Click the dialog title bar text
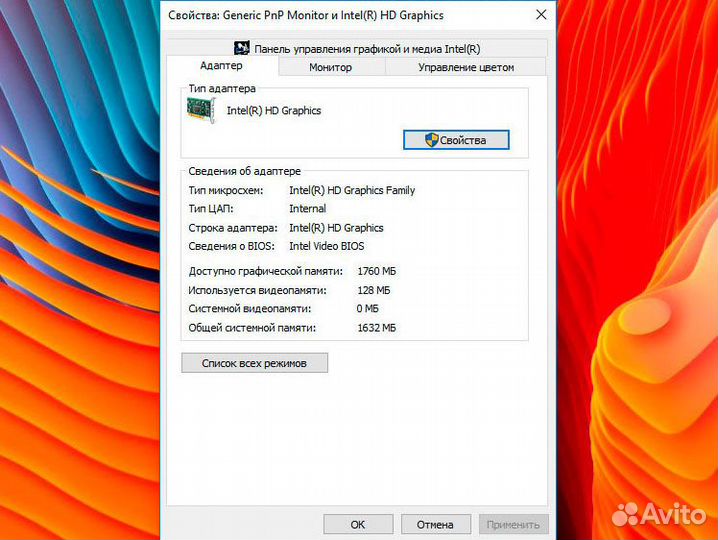This screenshot has height=540, width=718. pyautogui.click(x=306, y=15)
